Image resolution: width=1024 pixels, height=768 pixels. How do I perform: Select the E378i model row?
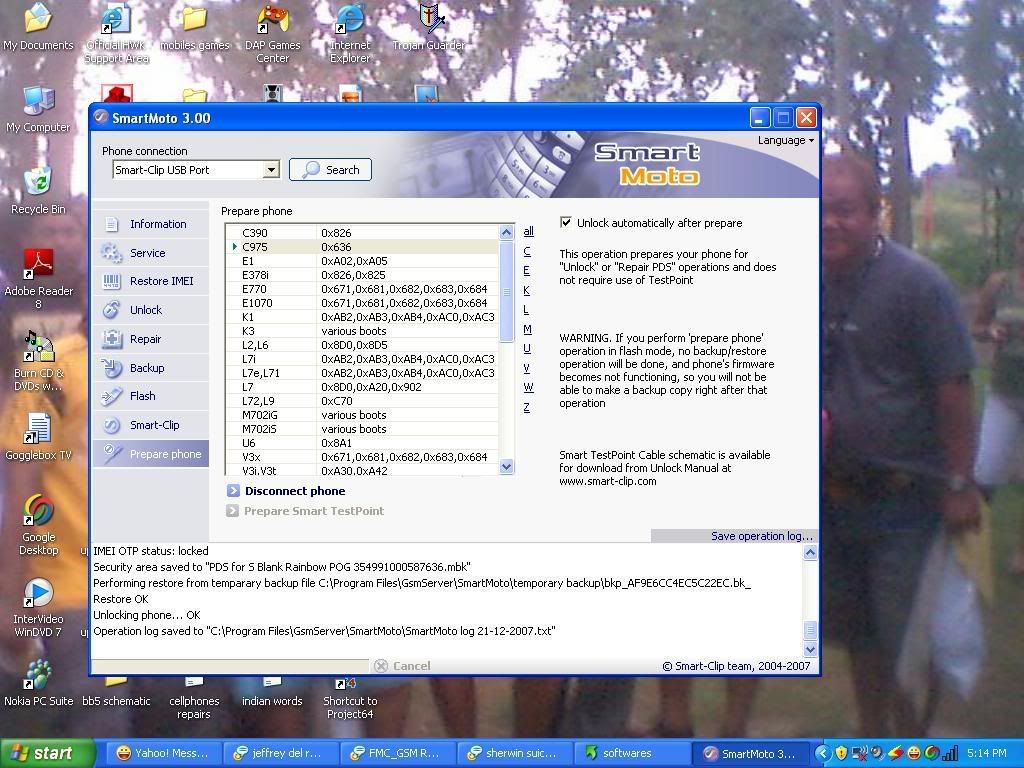coord(362,275)
